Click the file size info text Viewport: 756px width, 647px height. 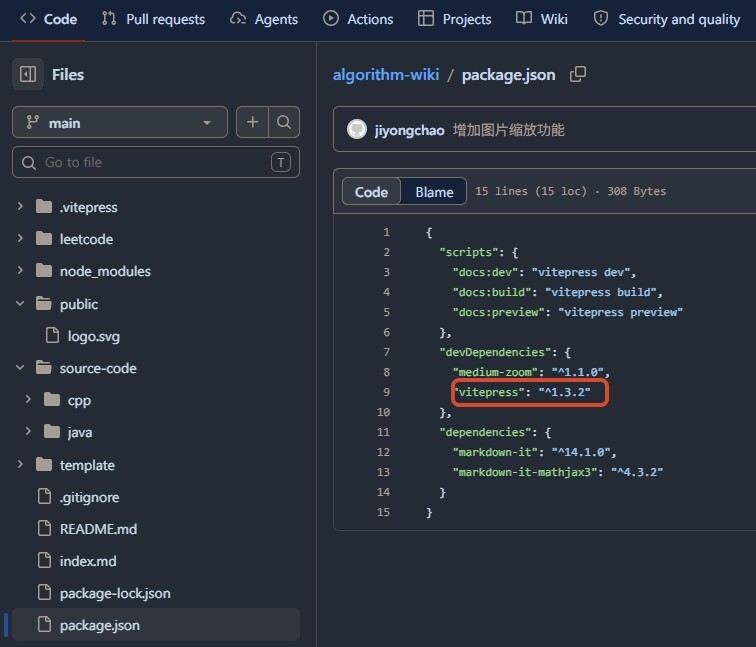click(570, 191)
